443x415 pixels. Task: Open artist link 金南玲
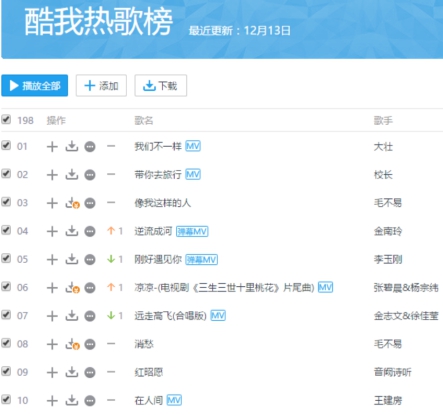388,231
